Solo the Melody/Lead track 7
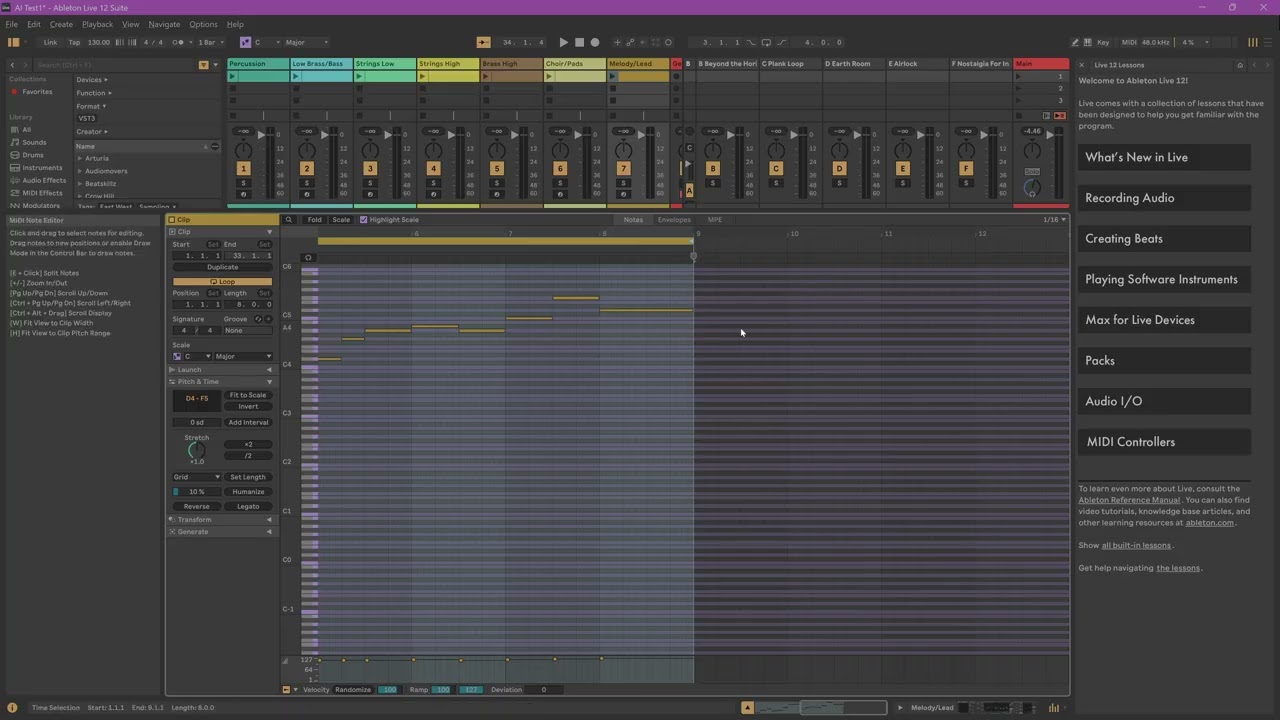This screenshot has width=1280, height=720. pos(623,183)
